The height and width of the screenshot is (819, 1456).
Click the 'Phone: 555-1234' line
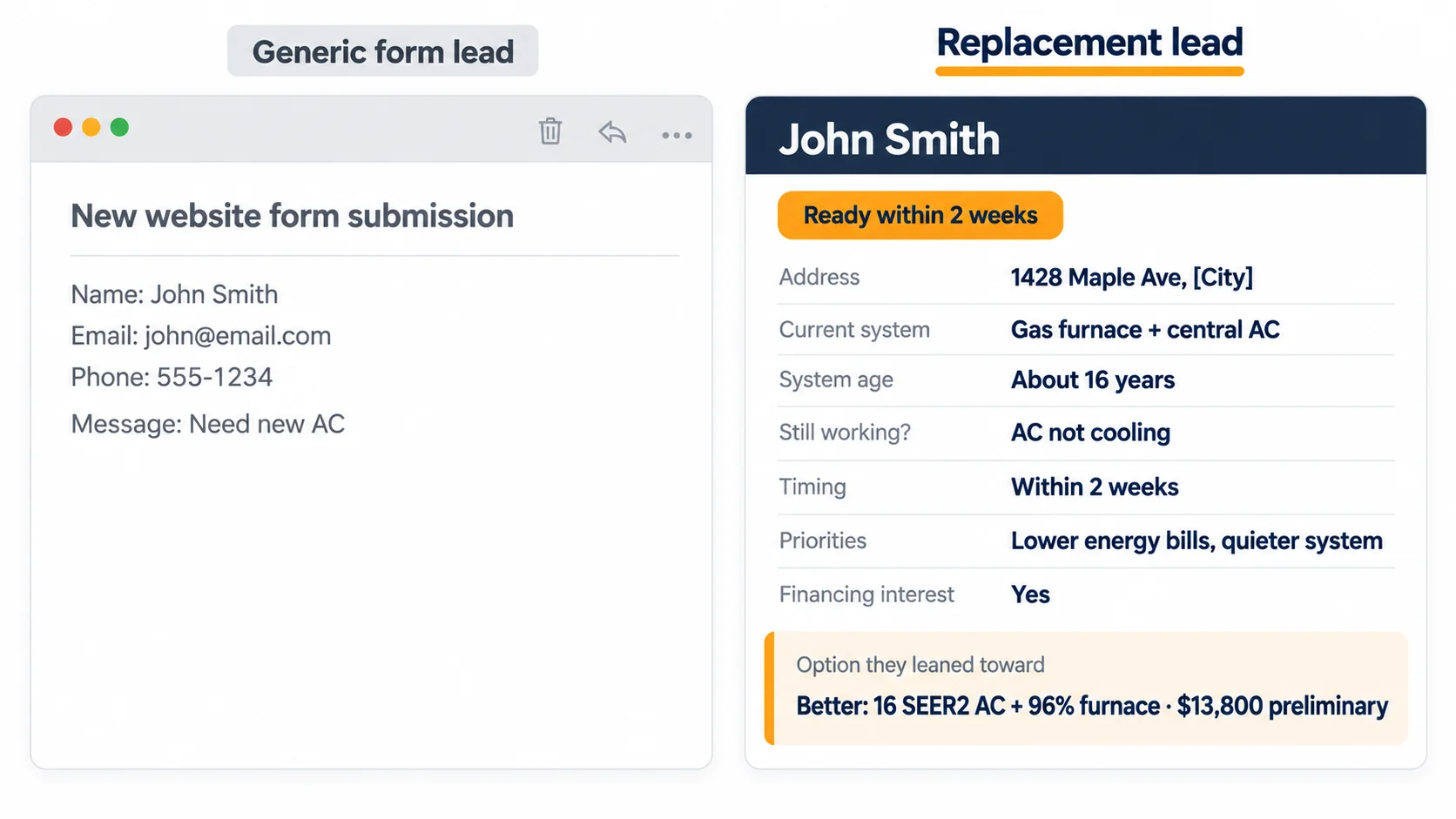[x=172, y=377]
